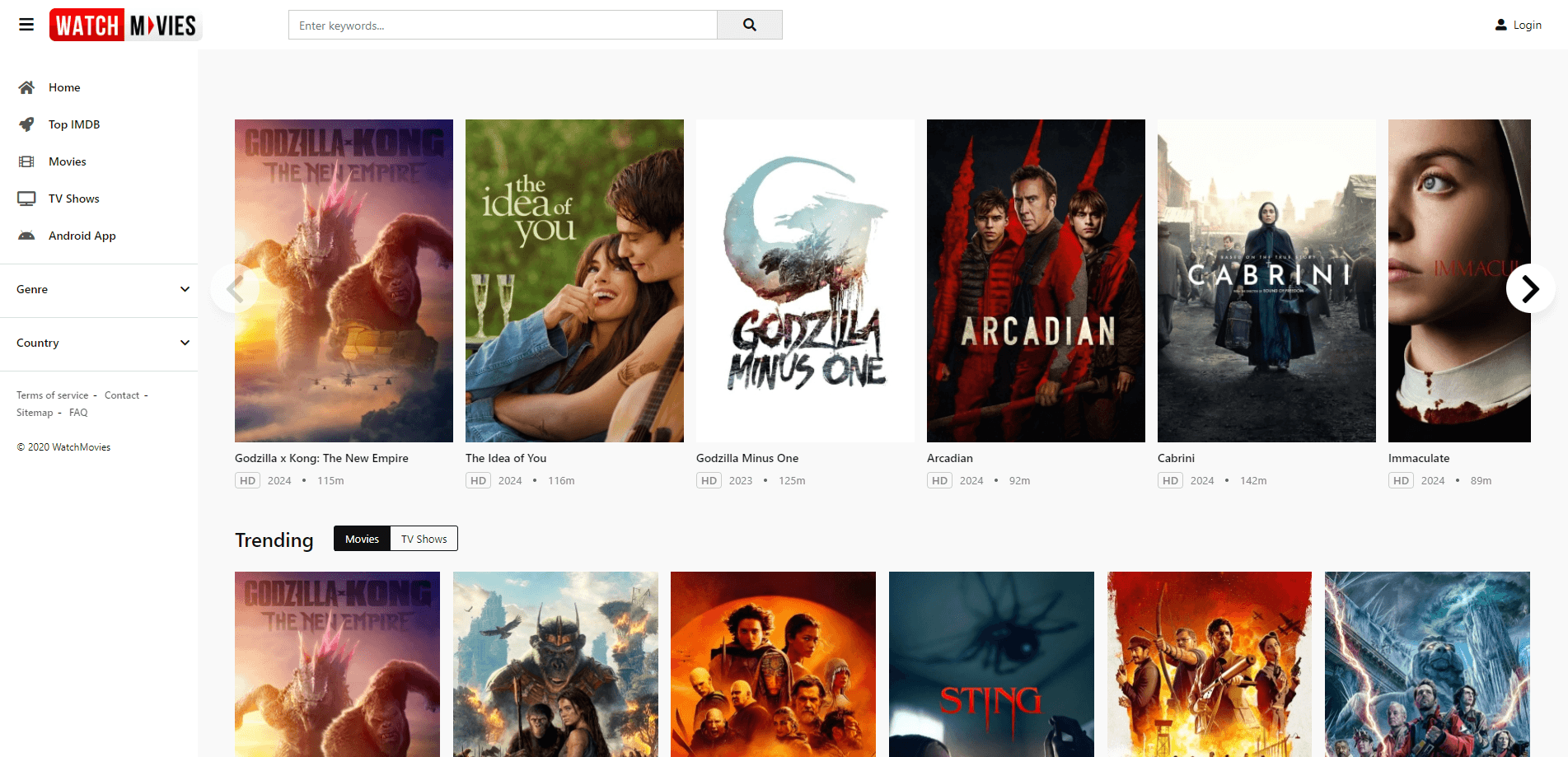Open Planet of the Apes trending poster
Viewport: 1568px width, 757px height.
coord(555,664)
